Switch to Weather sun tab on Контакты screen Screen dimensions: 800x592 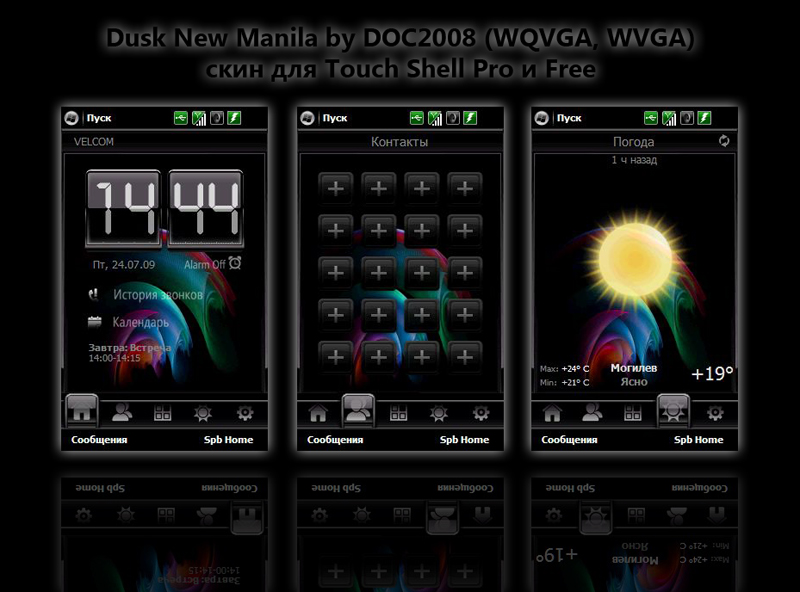pos(439,413)
